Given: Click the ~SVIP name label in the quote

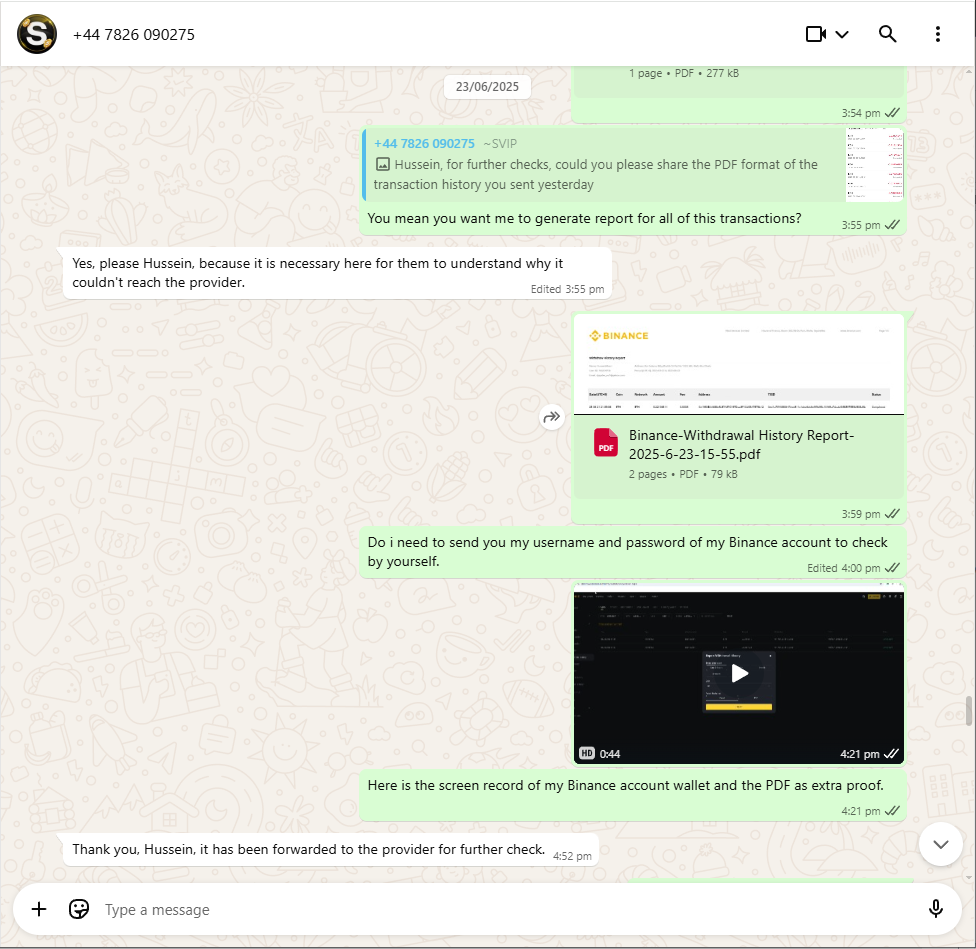Looking at the screenshot, I should (500, 144).
